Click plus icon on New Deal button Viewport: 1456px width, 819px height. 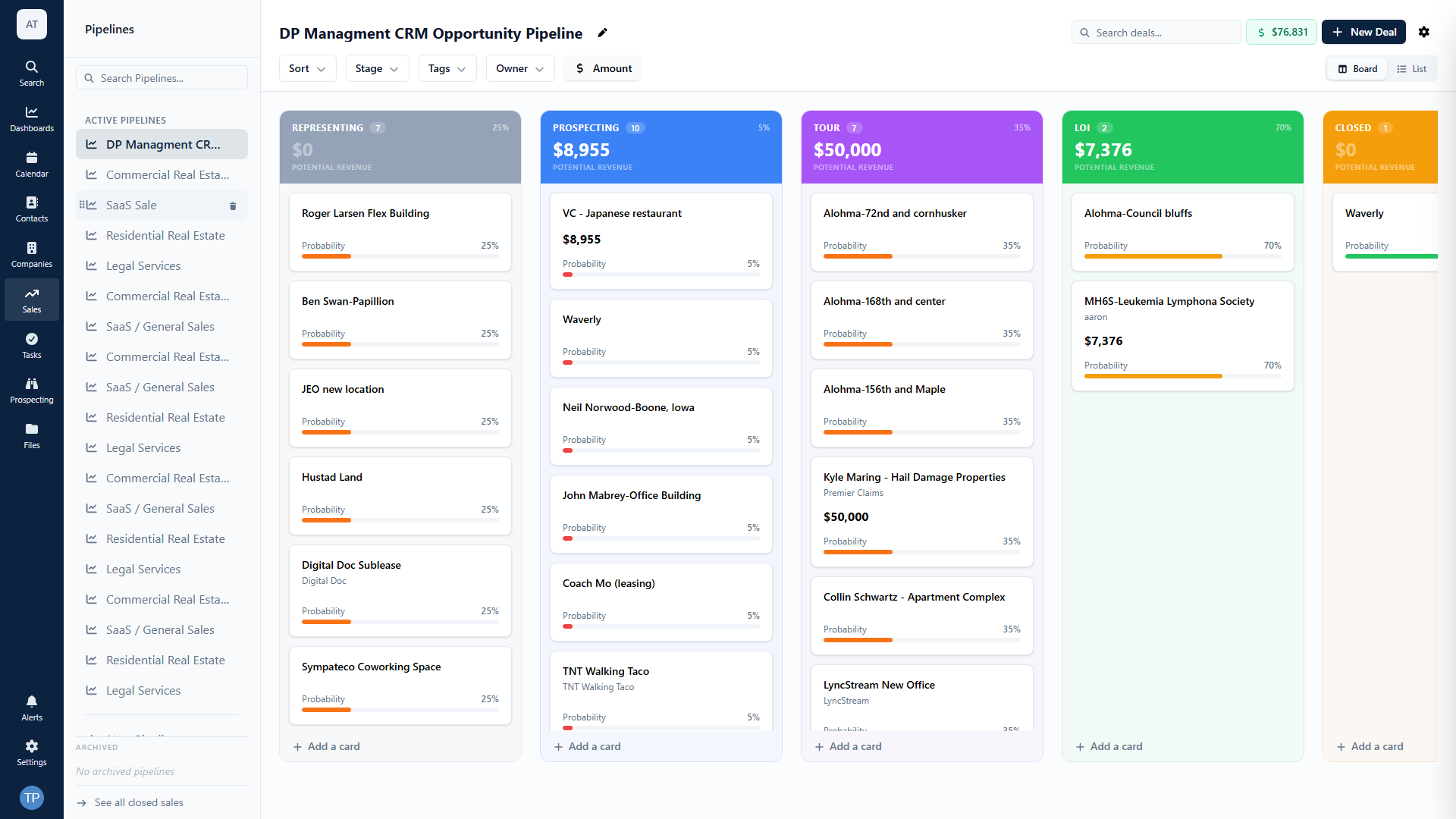click(x=1338, y=32)
